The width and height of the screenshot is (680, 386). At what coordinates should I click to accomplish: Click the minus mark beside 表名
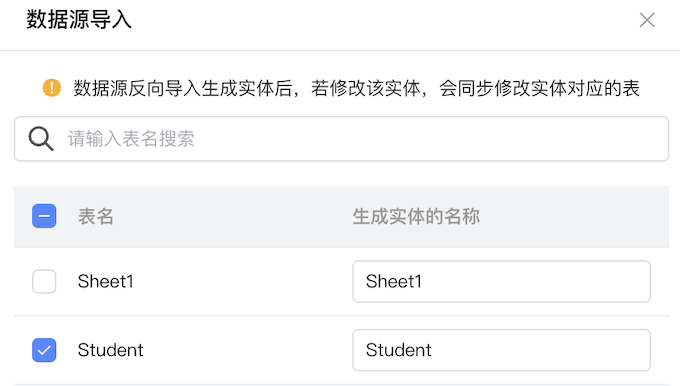point(44,216)
